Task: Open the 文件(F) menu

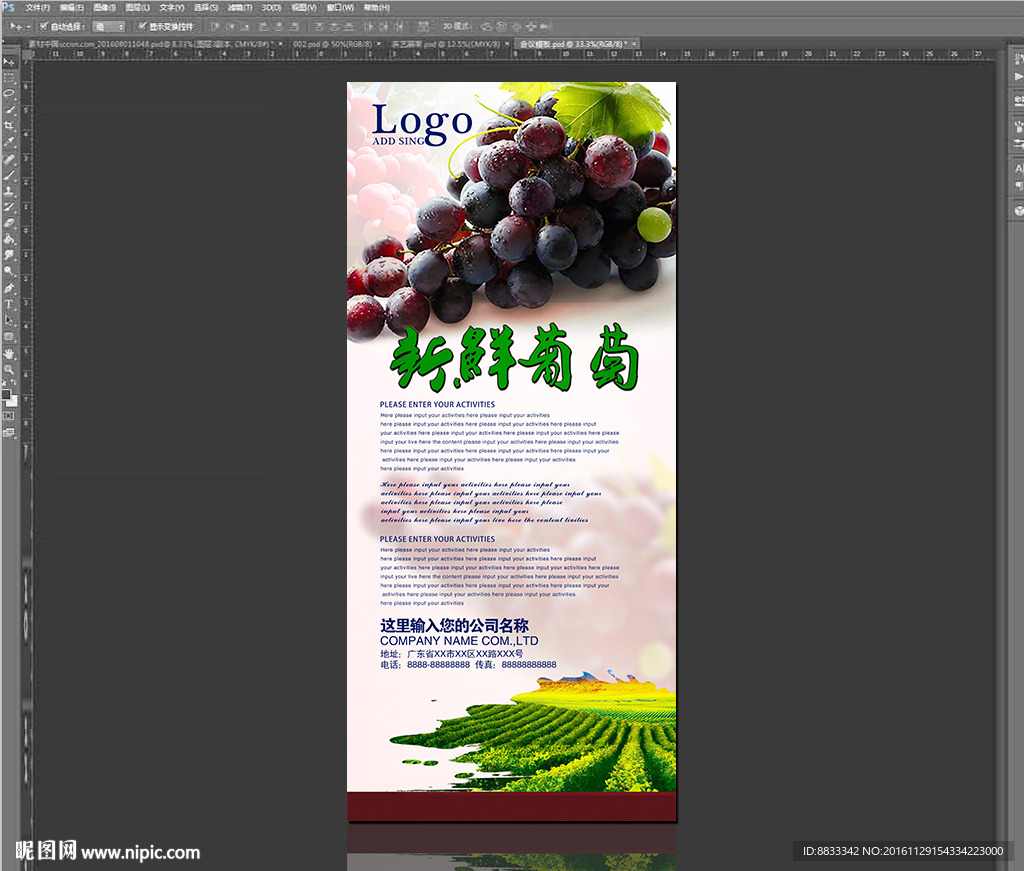Action: click(37, 7)
